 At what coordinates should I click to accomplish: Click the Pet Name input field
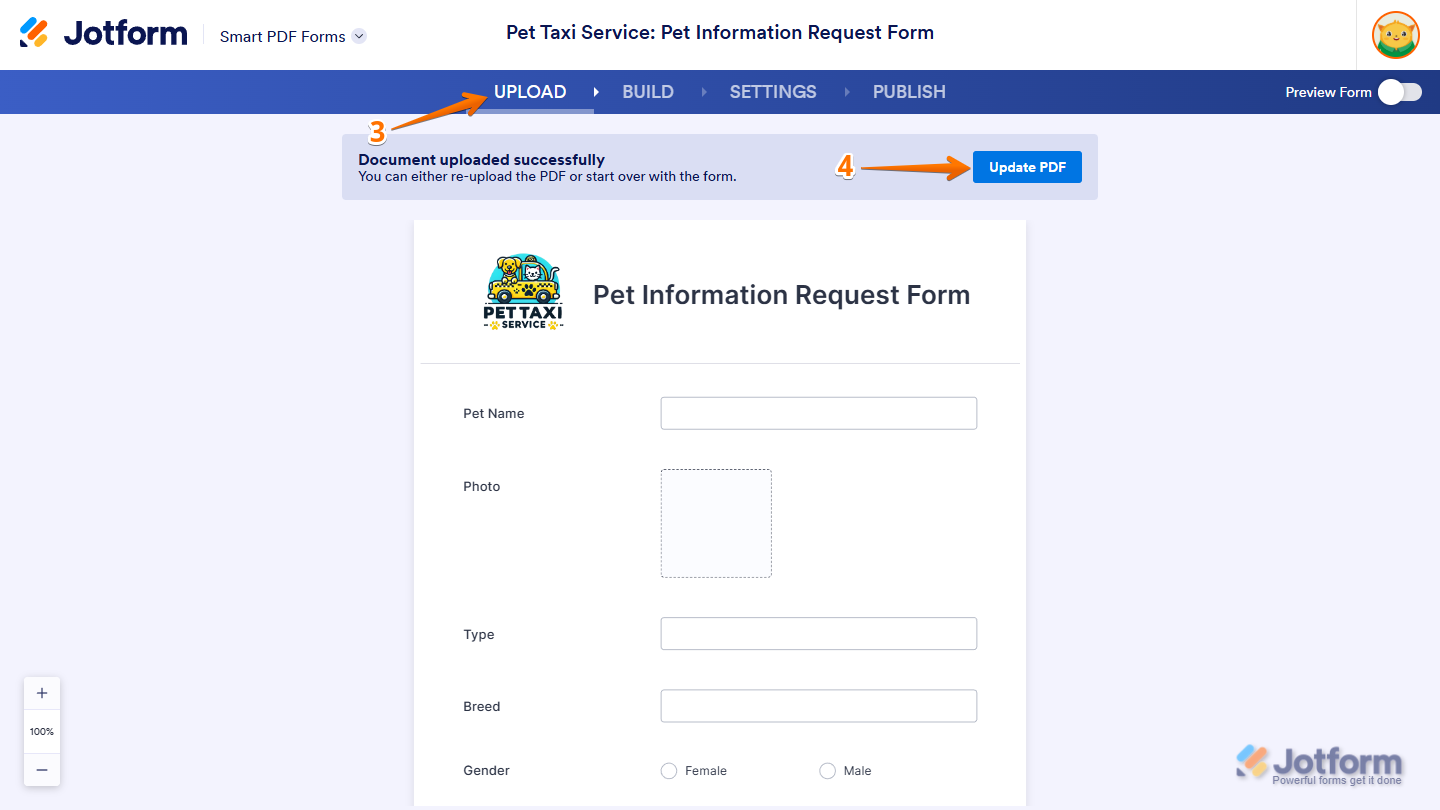point(818,413)
